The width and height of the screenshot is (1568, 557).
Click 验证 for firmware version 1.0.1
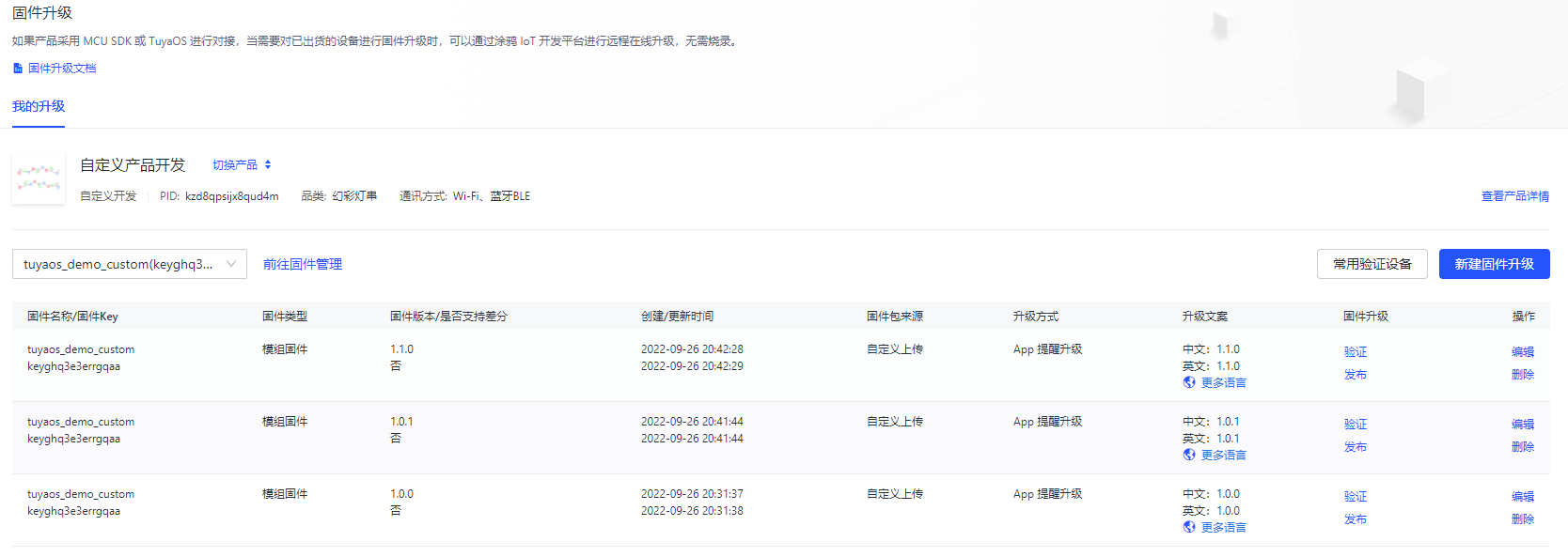click(1356, 425)
